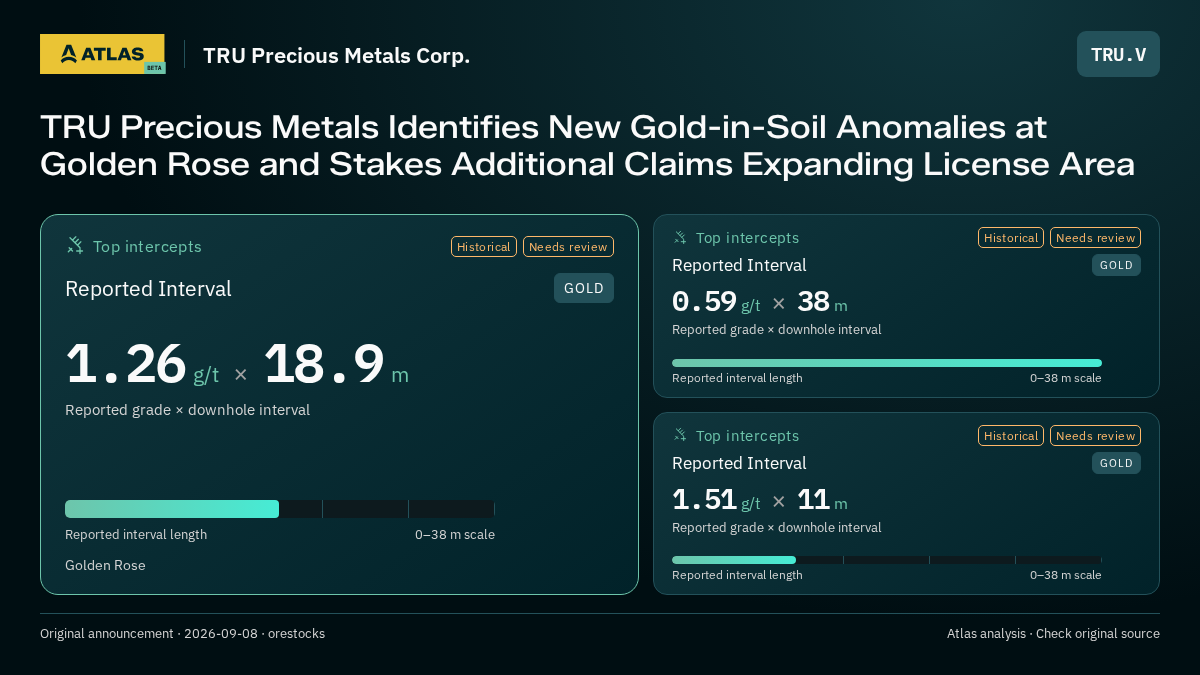Click Reported Interval heading in 1.51 g/t card
The width and height of the screenshot is (1200, 675).
click(x=739, y=463)
